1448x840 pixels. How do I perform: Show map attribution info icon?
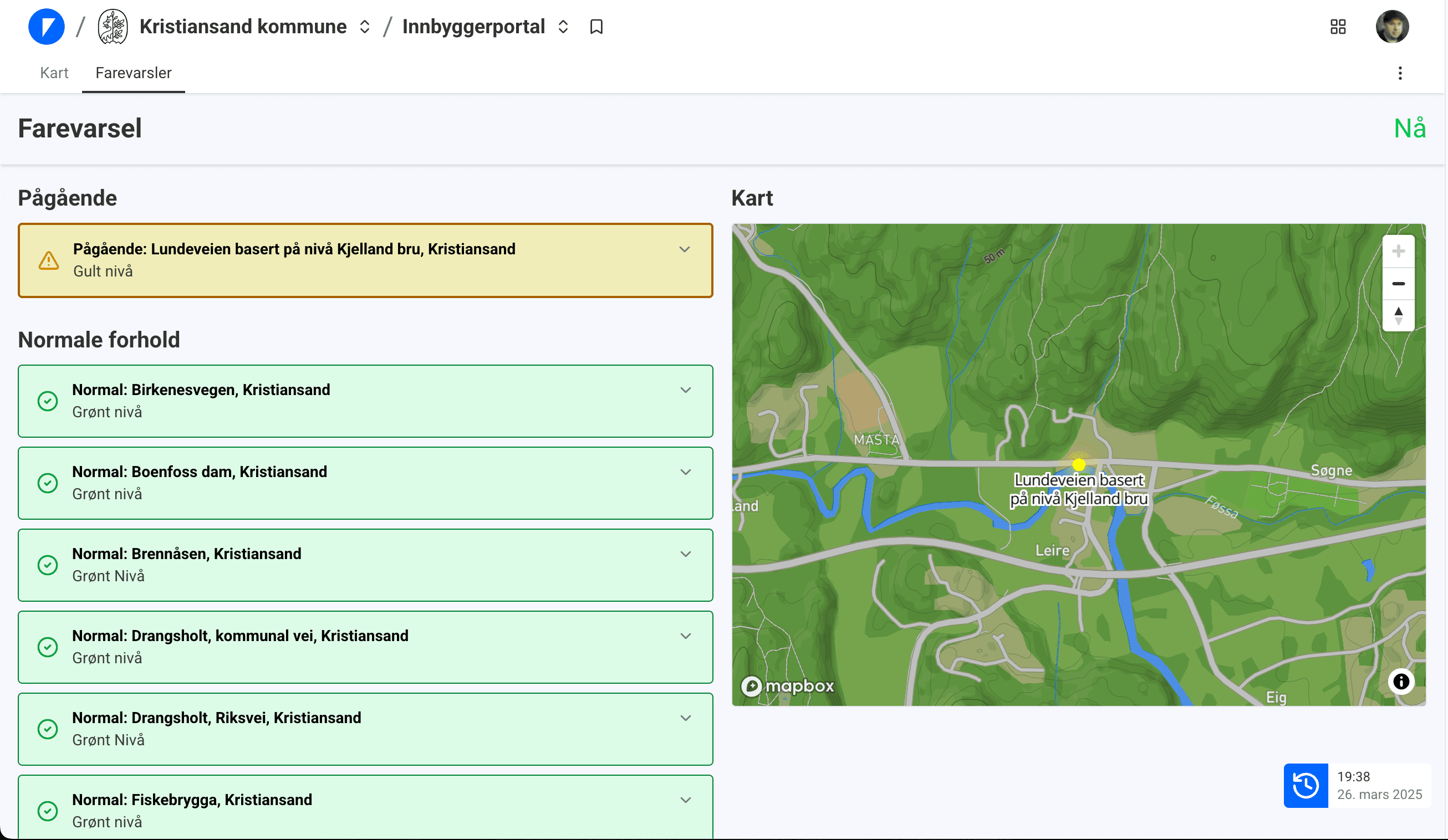pyautogui.click(x=1401, y=682)
